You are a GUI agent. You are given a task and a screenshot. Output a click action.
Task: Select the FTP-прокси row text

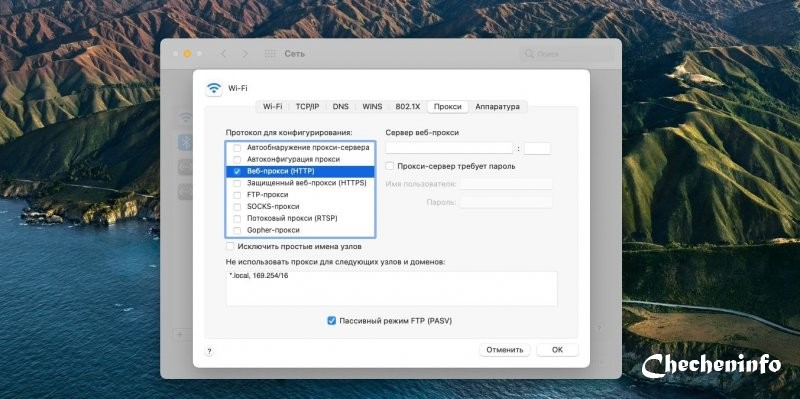(267, 195)
